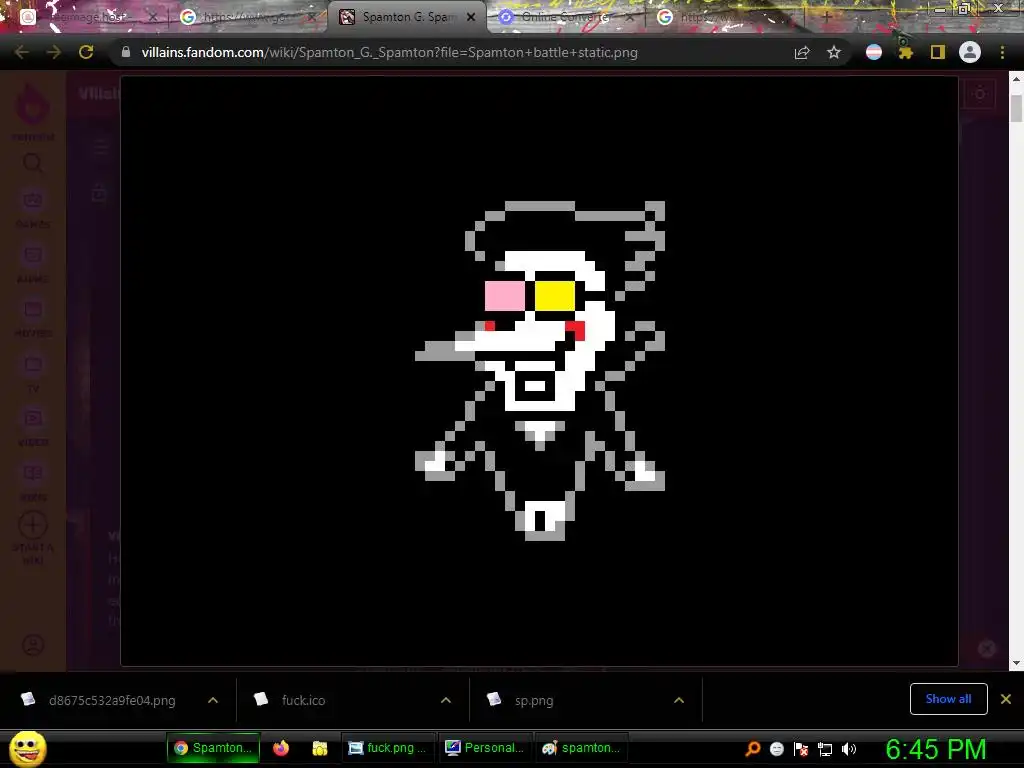Image resolution: width=1024 pixels, height=768 pixels.
Task: Open the smiley face Start button
Action: (x=28, y=748)
